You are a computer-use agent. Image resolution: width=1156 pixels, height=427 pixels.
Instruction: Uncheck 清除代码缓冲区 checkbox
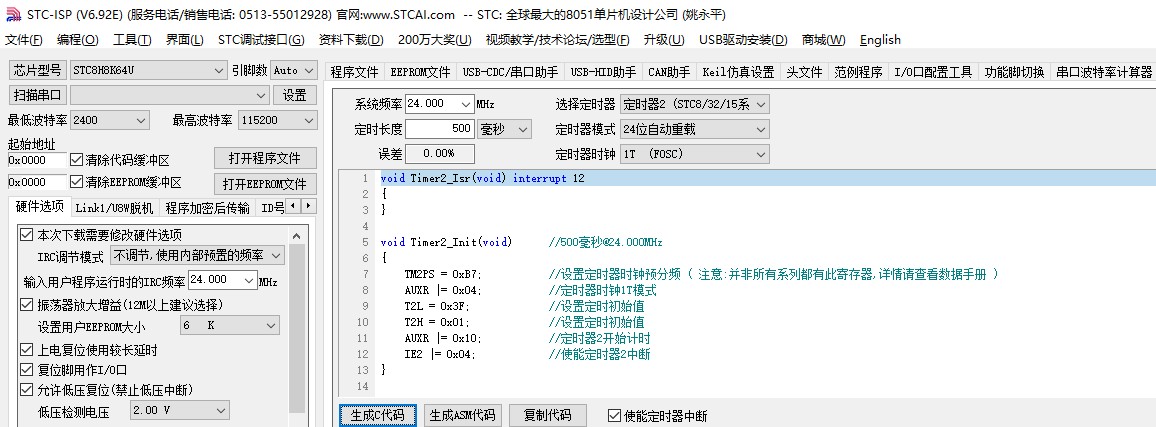76,159
